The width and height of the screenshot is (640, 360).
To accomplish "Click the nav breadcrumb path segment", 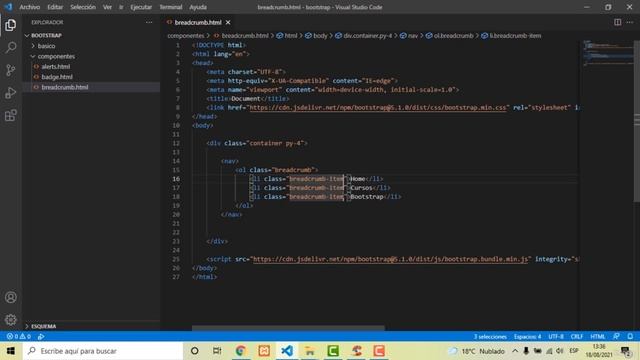I will 413,36.
